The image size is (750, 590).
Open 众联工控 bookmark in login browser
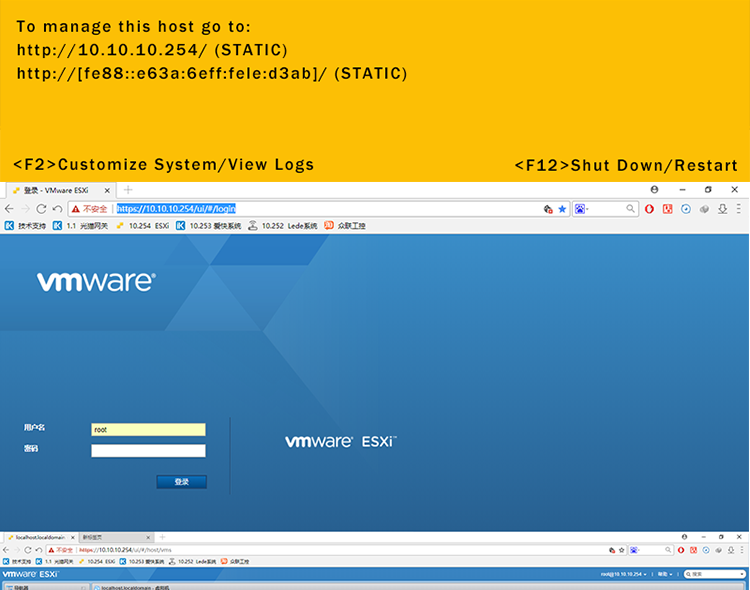(345, 226)
